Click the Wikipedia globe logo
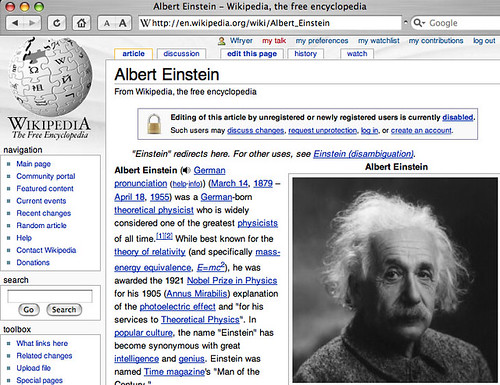 pyautogui.click(x=50, y=77)
